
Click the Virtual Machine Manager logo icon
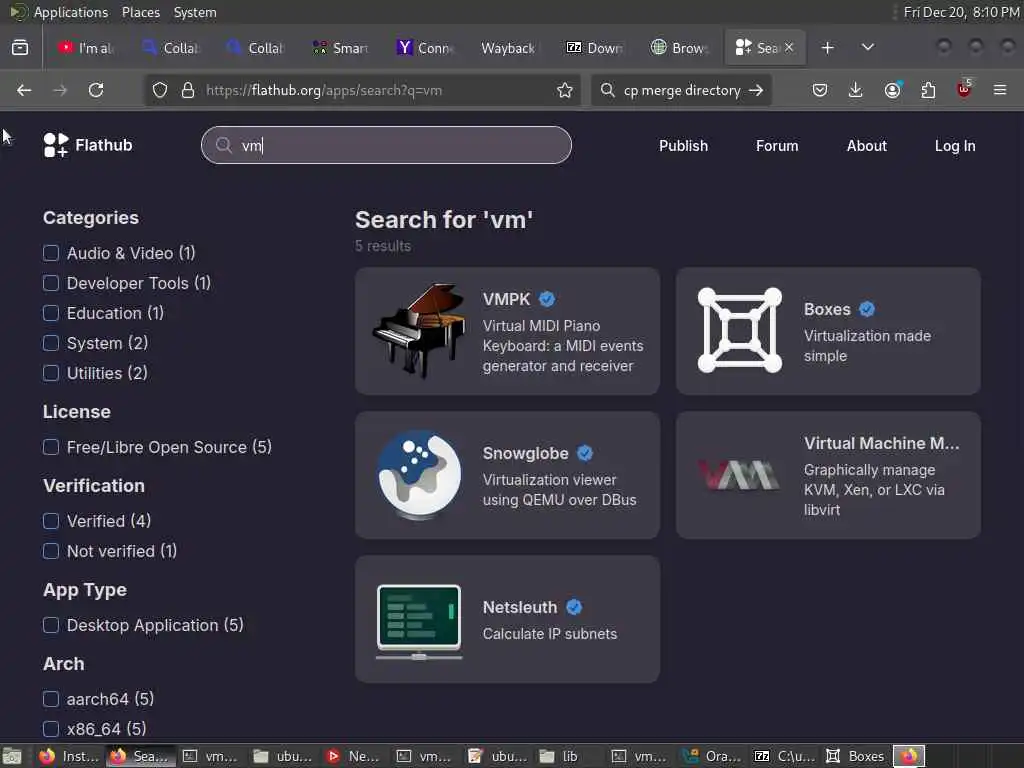739,475
